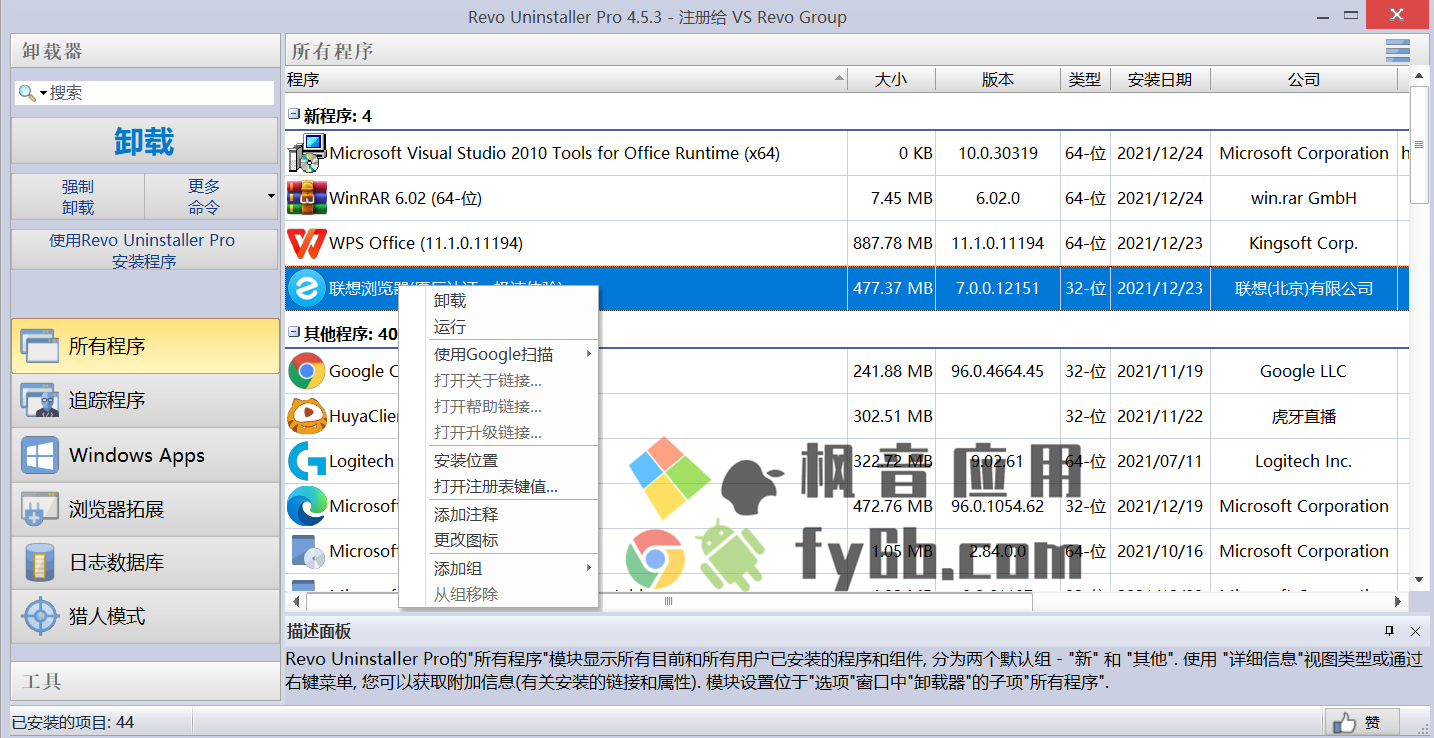
Task: Click the 猎人模式 crosshair icon
Action: 40,616
